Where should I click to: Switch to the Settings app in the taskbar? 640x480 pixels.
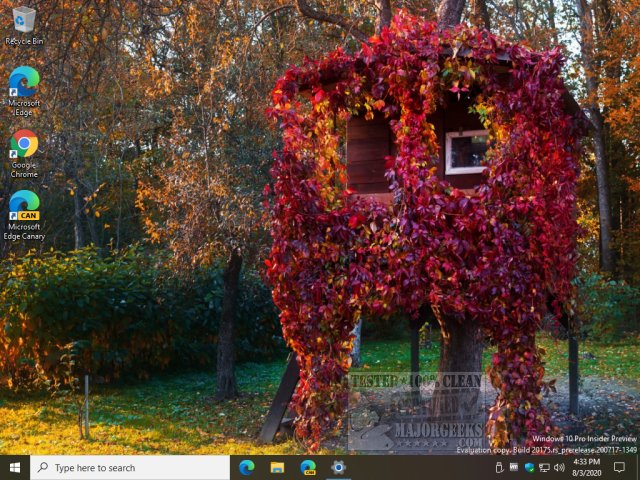(338, 468)
